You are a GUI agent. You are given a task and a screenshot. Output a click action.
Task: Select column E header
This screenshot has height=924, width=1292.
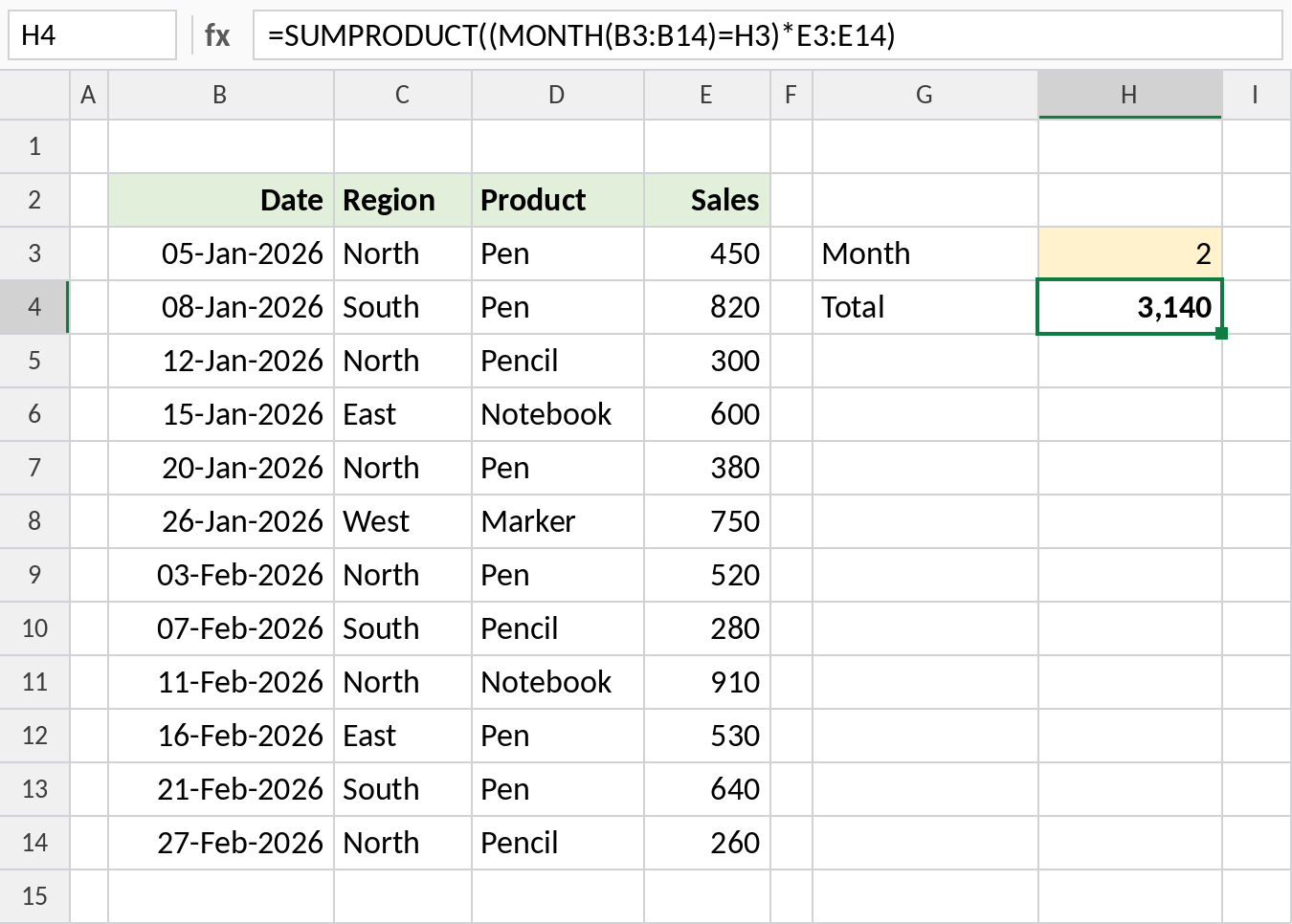[707, 95]
